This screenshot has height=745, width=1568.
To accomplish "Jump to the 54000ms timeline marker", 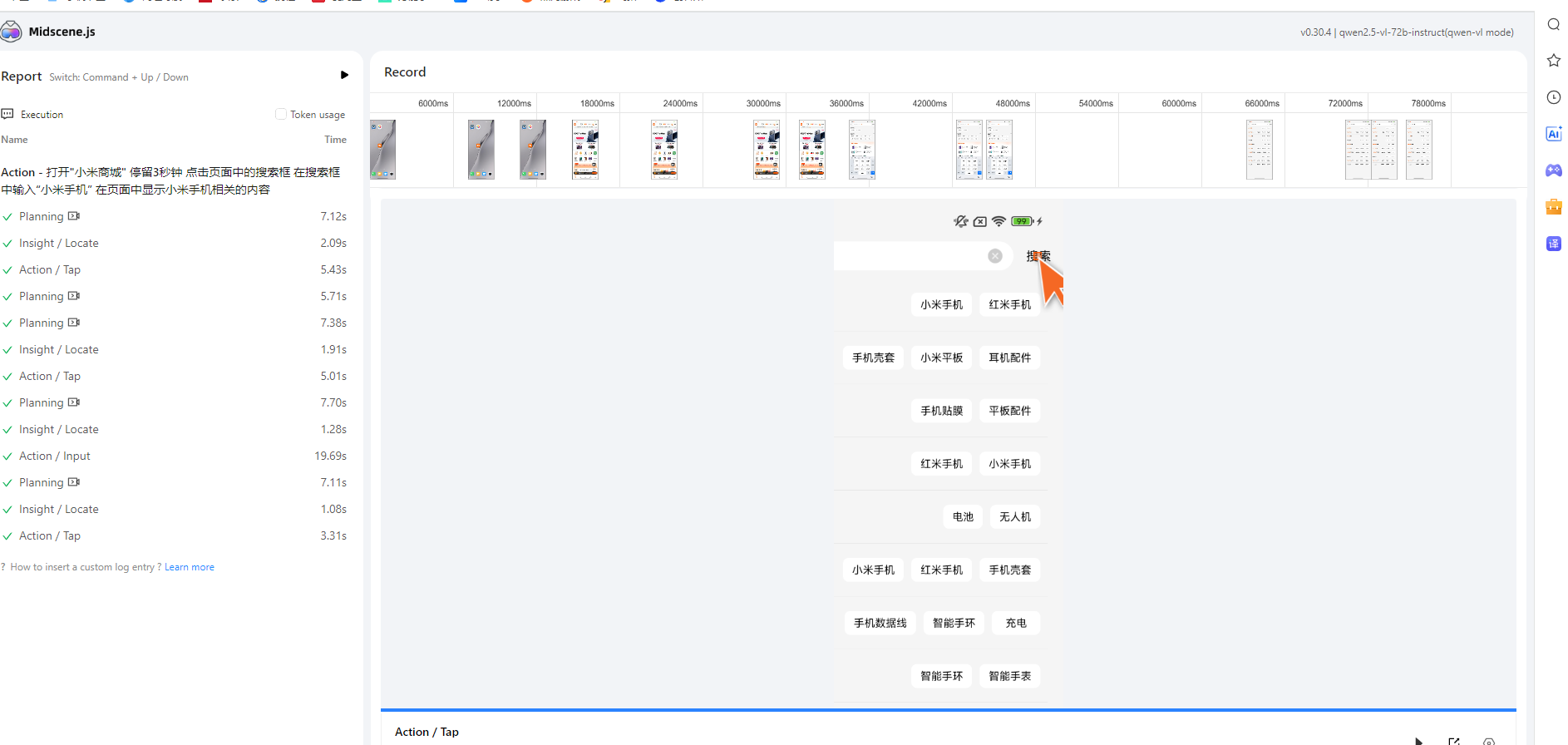I will (x=1096, y=103).
